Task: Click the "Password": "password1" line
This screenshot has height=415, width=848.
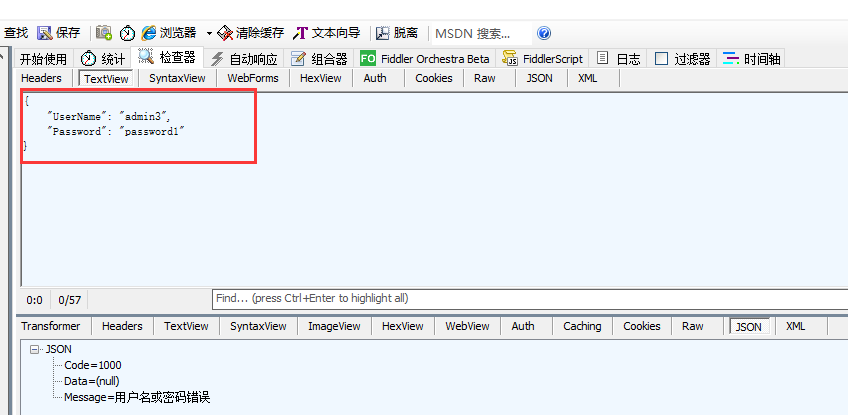Action: click(x=116, y=131)
